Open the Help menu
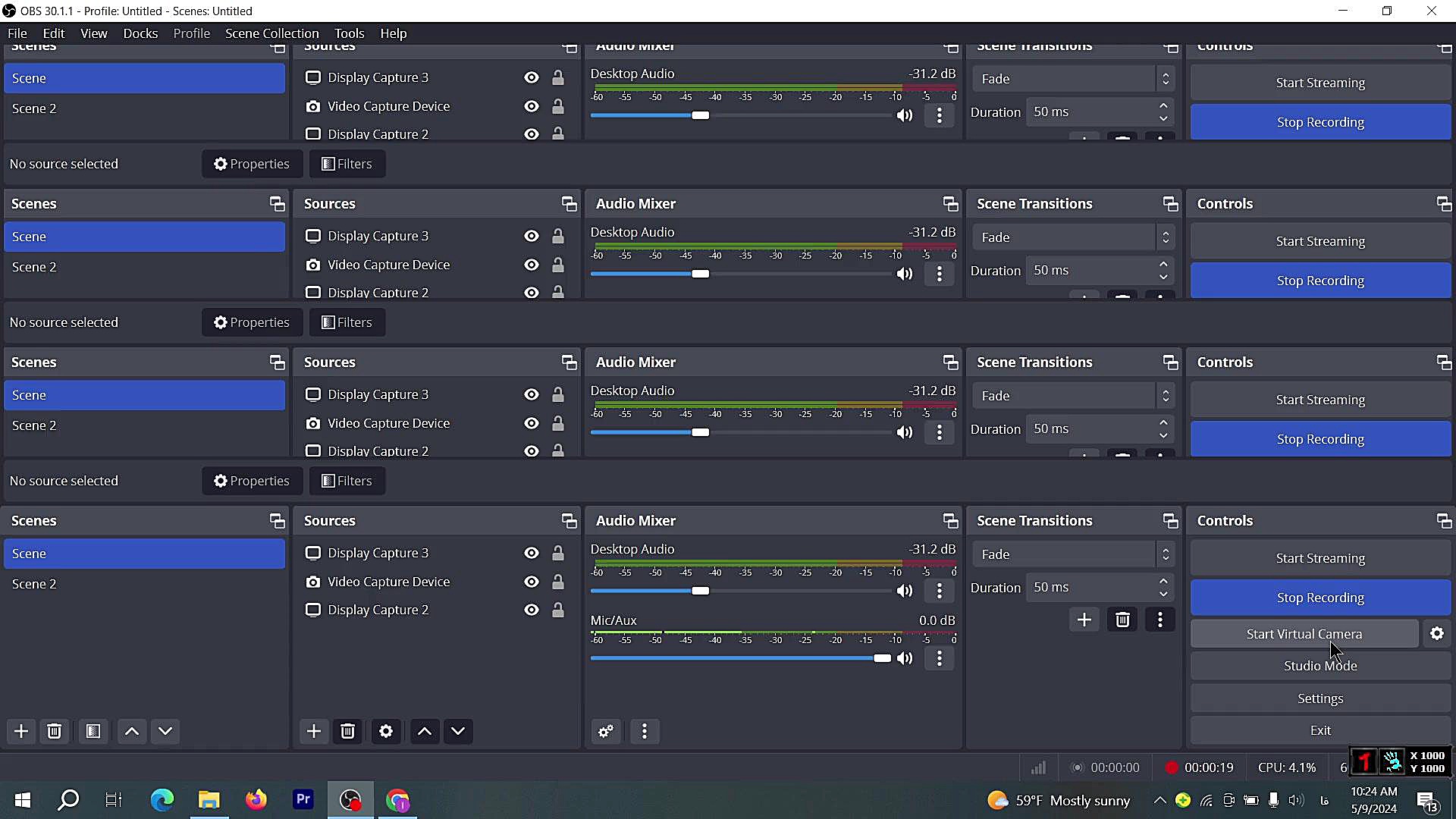 coord(393,33)
